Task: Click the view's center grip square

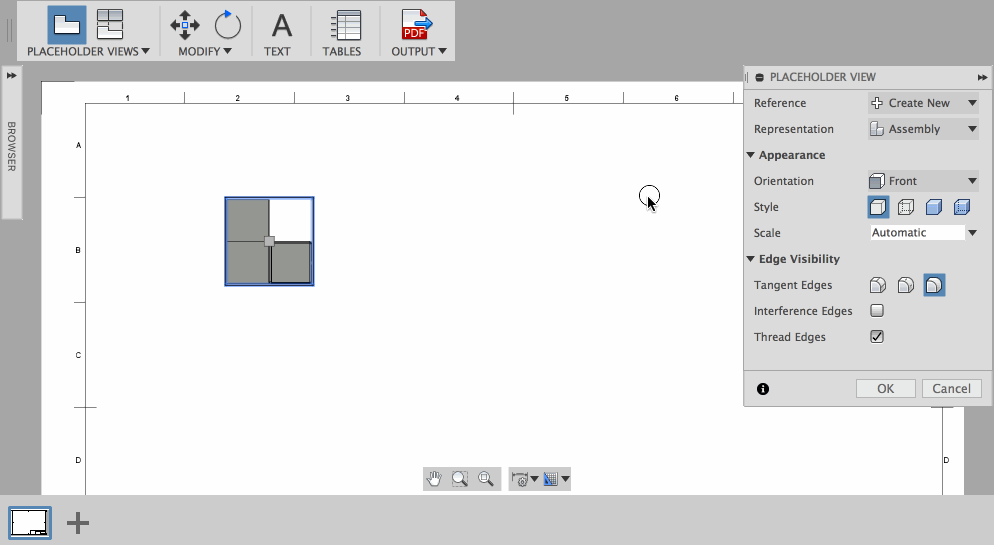Action: [269, 241]
